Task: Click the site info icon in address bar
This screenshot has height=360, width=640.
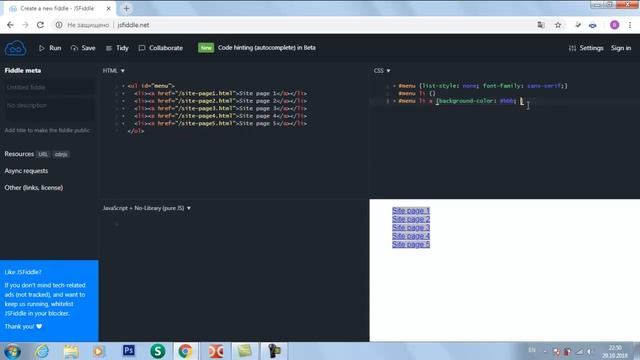Action: pos(59,25)
